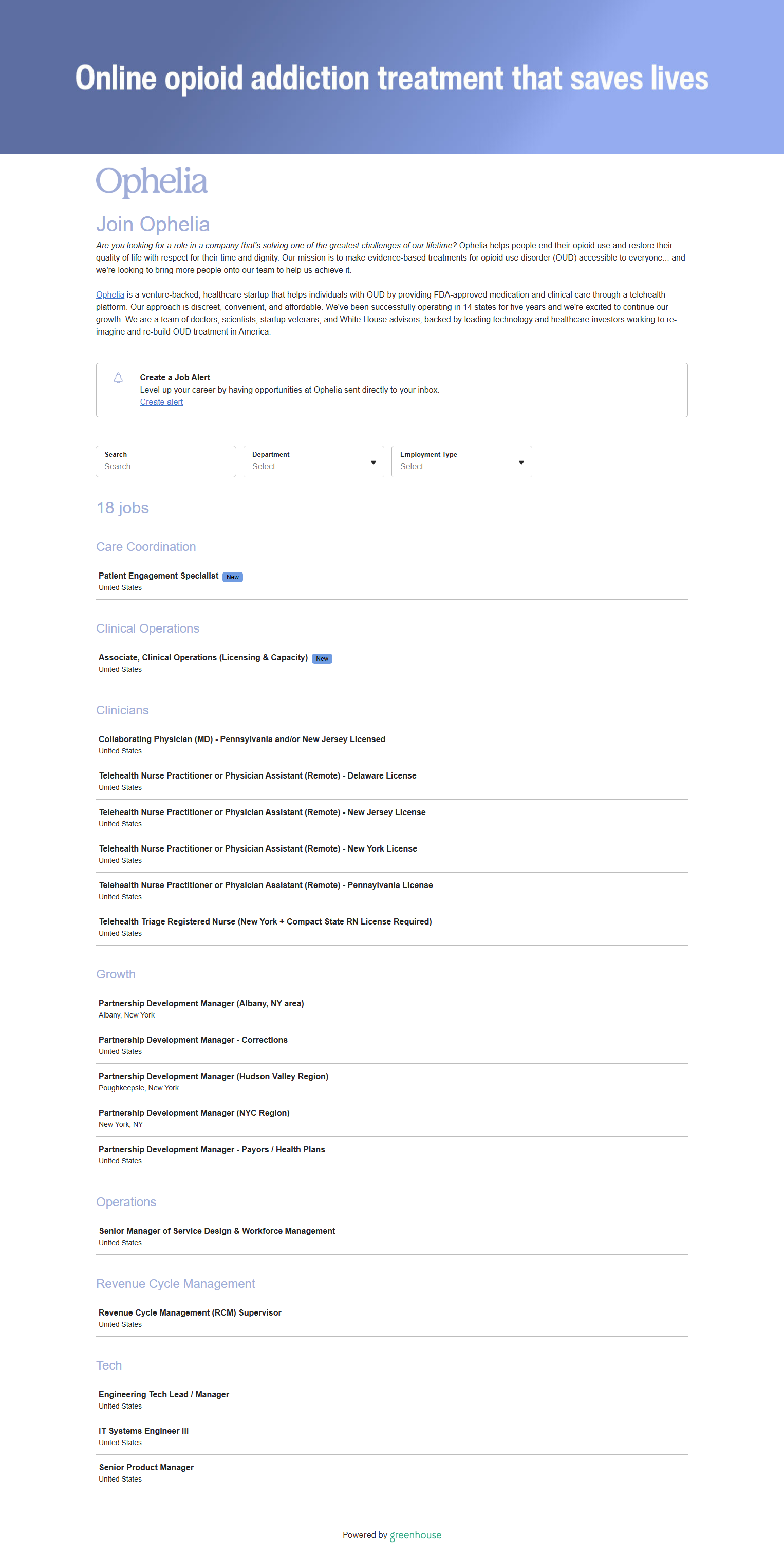This screenshot has height=1553, width=784.
Task: Click the New badge beside Associate, Clinical Operations
Action: tap(323, 658)
